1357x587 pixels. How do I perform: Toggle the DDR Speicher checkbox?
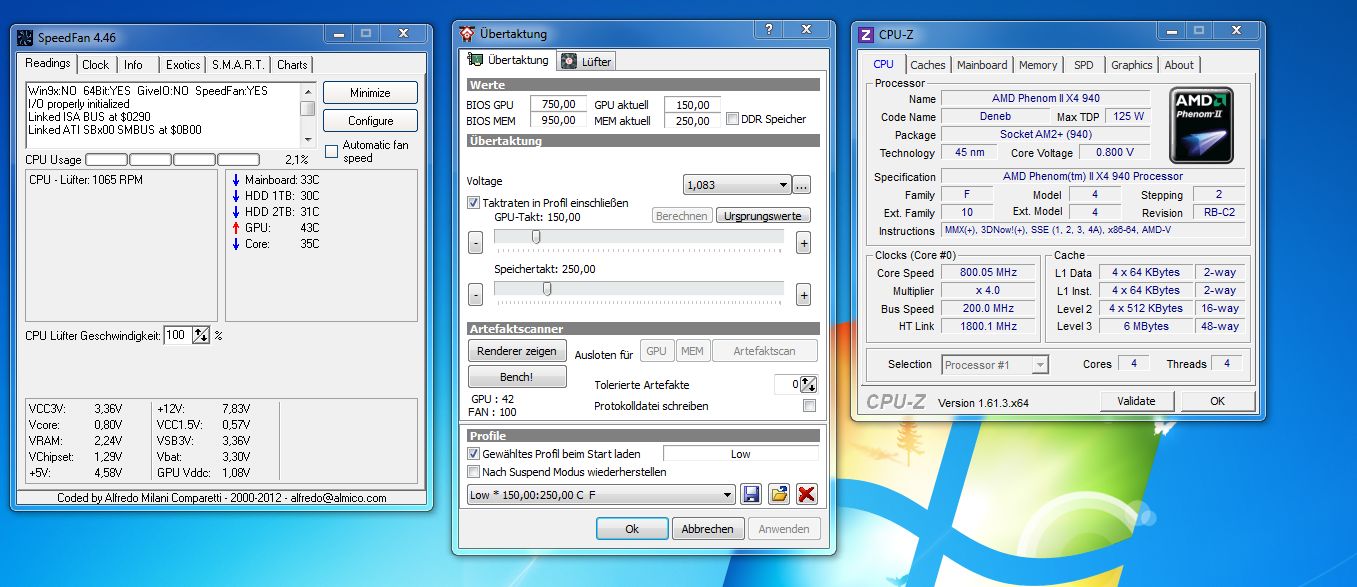click(732, 119)
